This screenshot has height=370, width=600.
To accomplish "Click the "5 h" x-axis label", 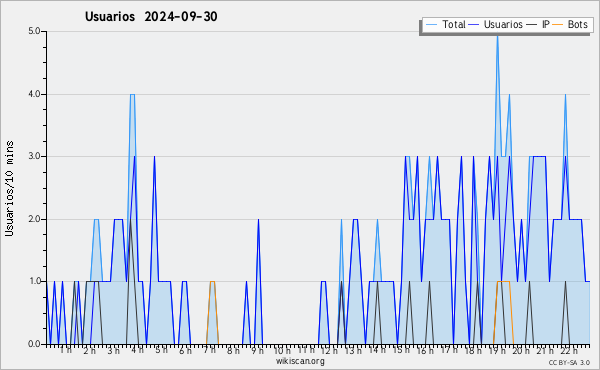I will (x=161, y=350).
